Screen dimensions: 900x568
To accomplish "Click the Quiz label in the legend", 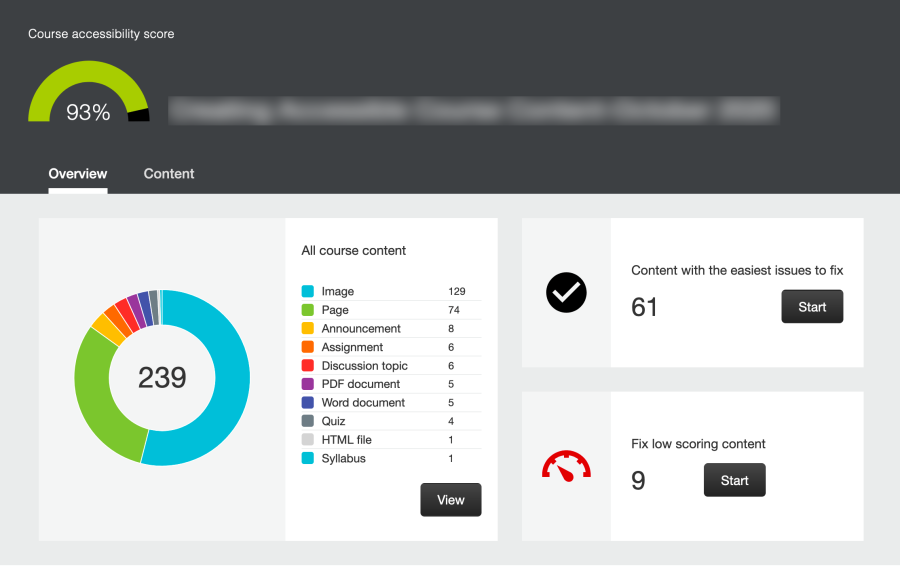I will pyautogui.click(x=333, y=421).
